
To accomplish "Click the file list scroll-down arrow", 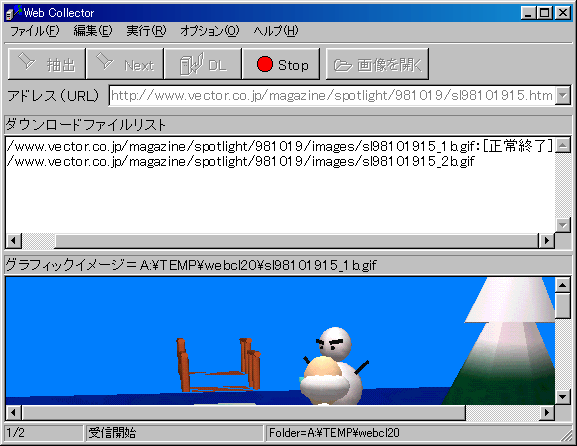I will tap(563, 224).
